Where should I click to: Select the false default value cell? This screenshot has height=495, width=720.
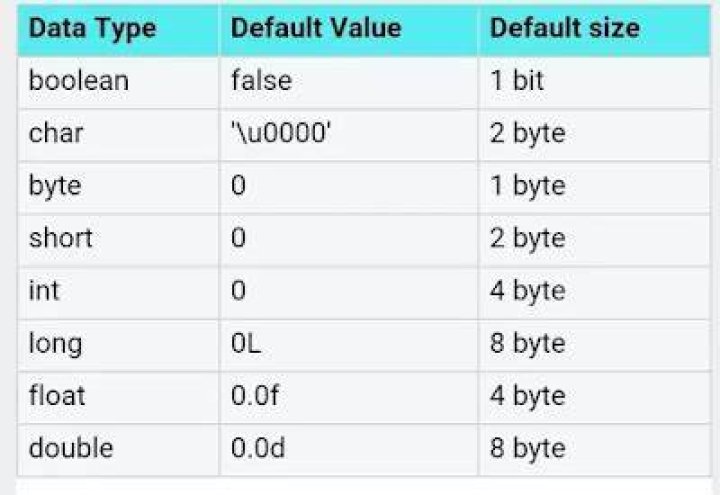[349, 82]
